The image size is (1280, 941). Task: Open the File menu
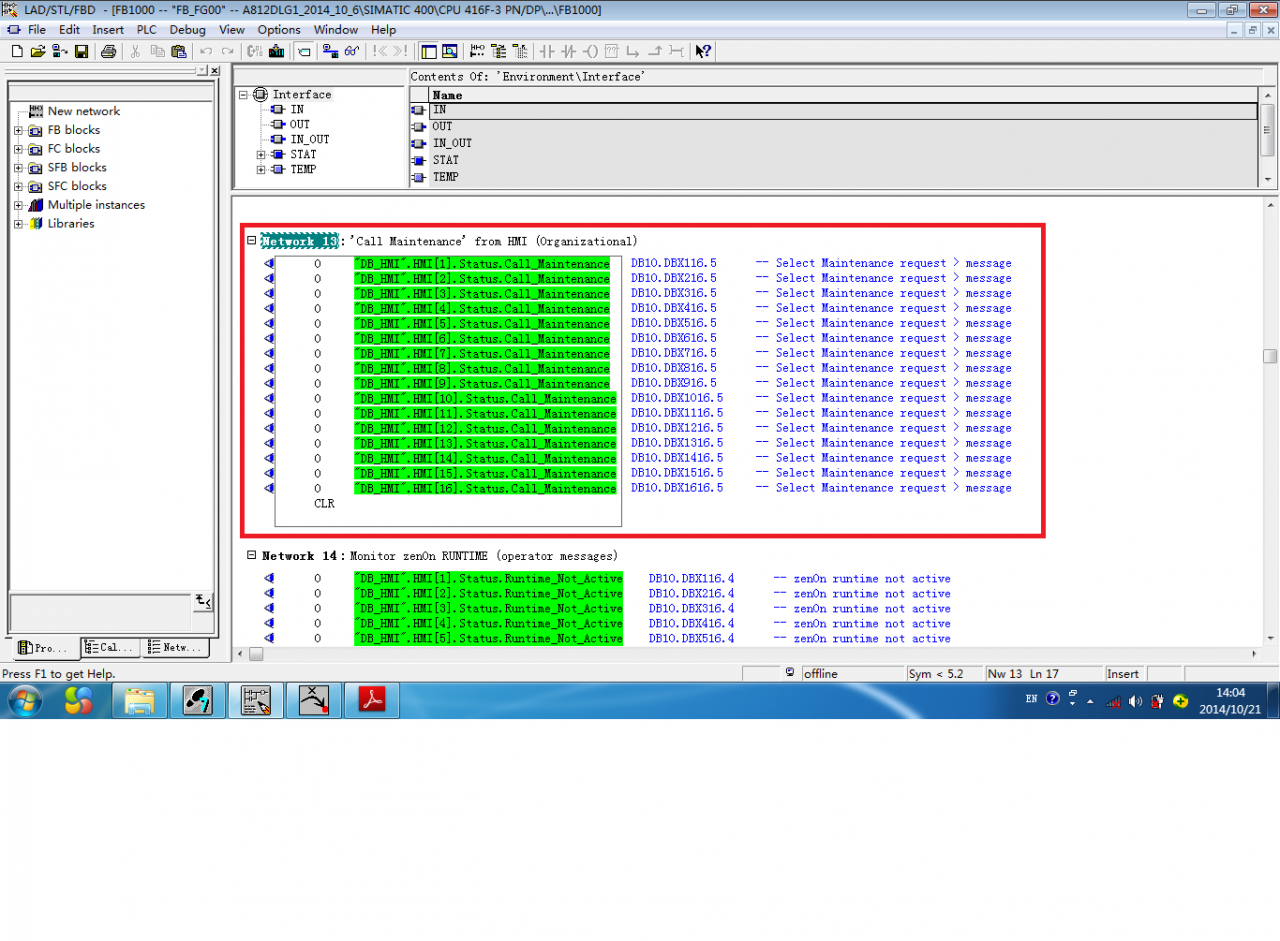coord(37,30)
